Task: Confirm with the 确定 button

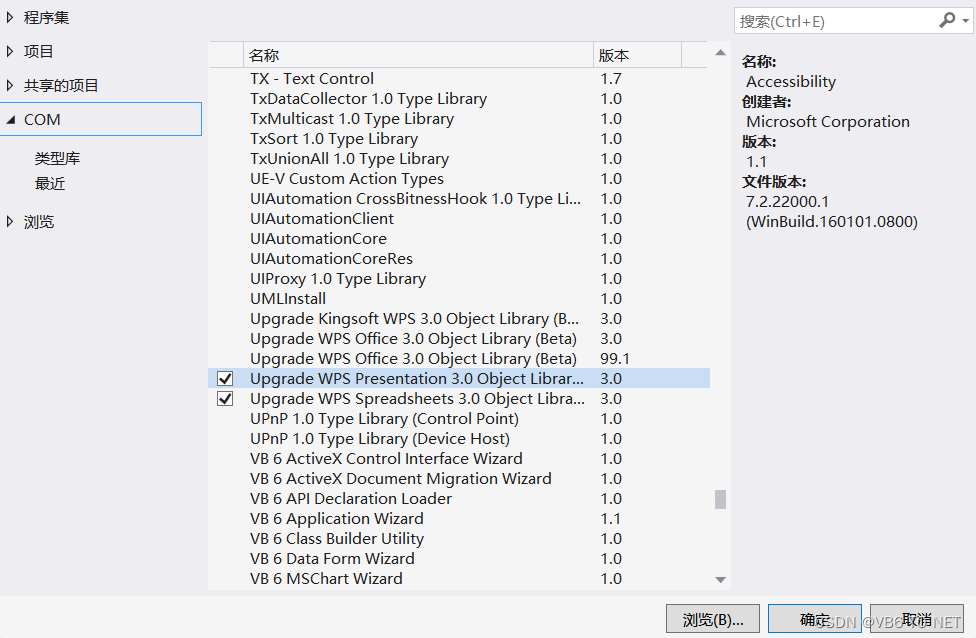Action: click(815, 619)
